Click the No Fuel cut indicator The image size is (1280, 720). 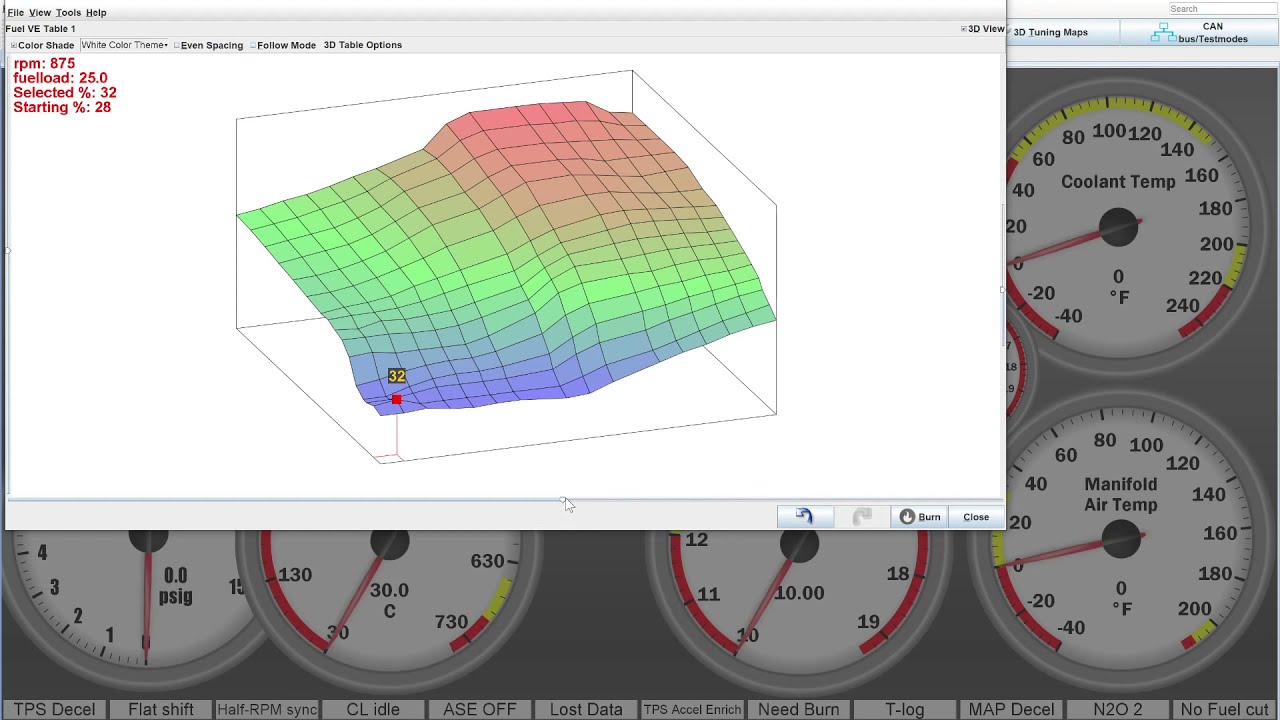click(1225, 709)
